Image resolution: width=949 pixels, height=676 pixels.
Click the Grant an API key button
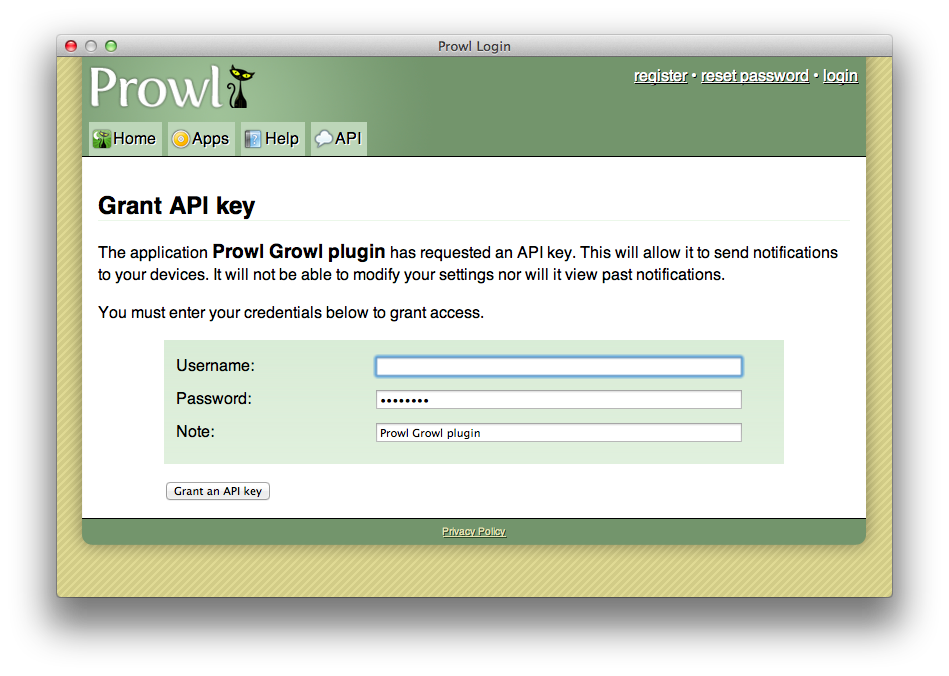tap(218, 491)
